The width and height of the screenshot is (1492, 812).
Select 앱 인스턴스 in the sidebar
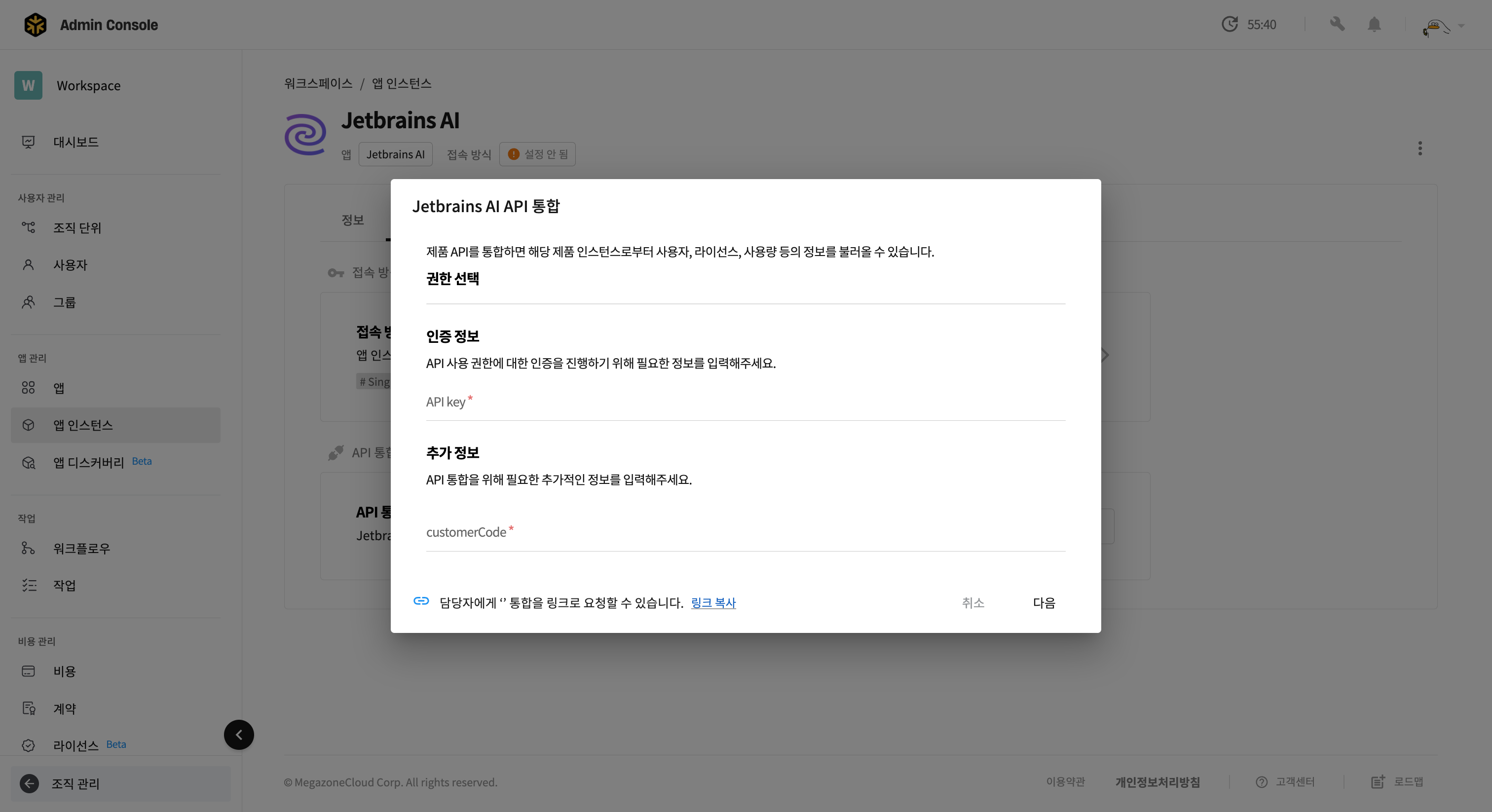point(115,425)
